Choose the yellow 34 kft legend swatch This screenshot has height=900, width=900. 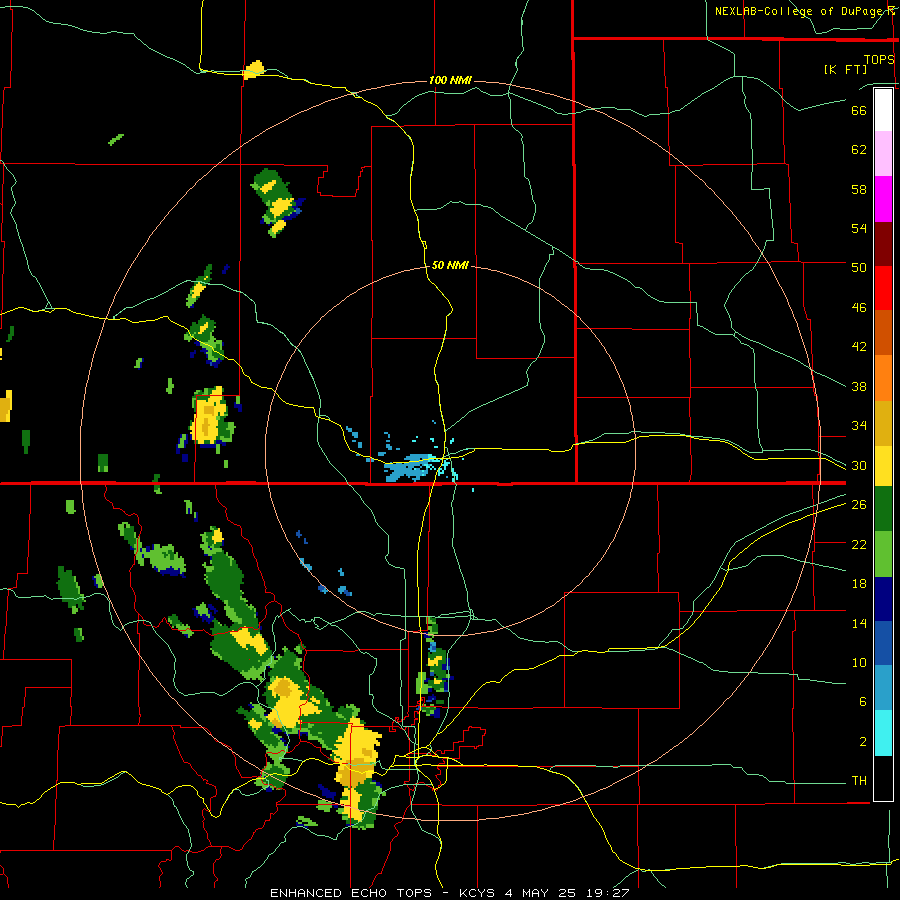tap(883, 466)
